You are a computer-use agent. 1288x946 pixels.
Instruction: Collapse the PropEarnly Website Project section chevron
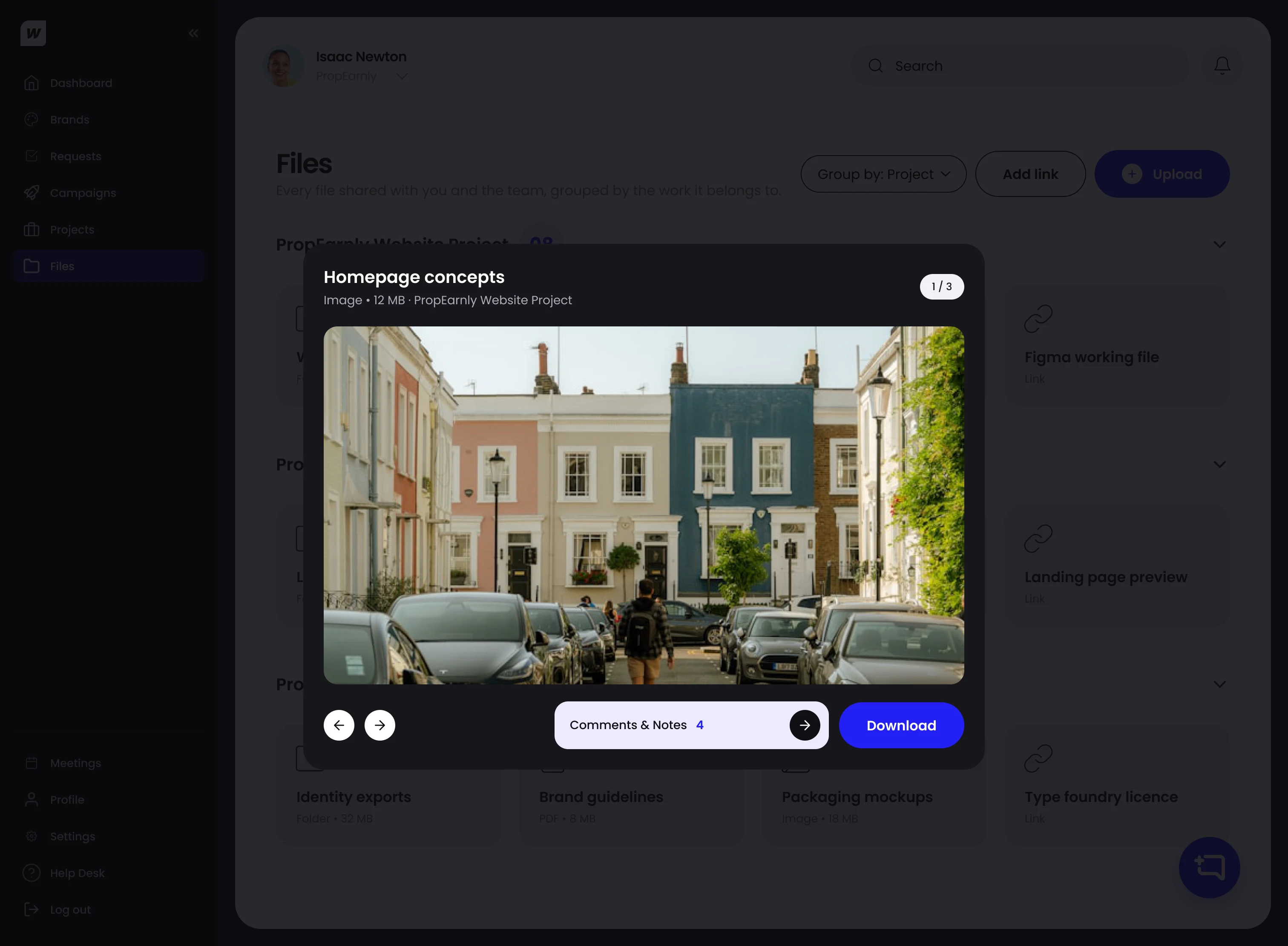point(1220,245)
